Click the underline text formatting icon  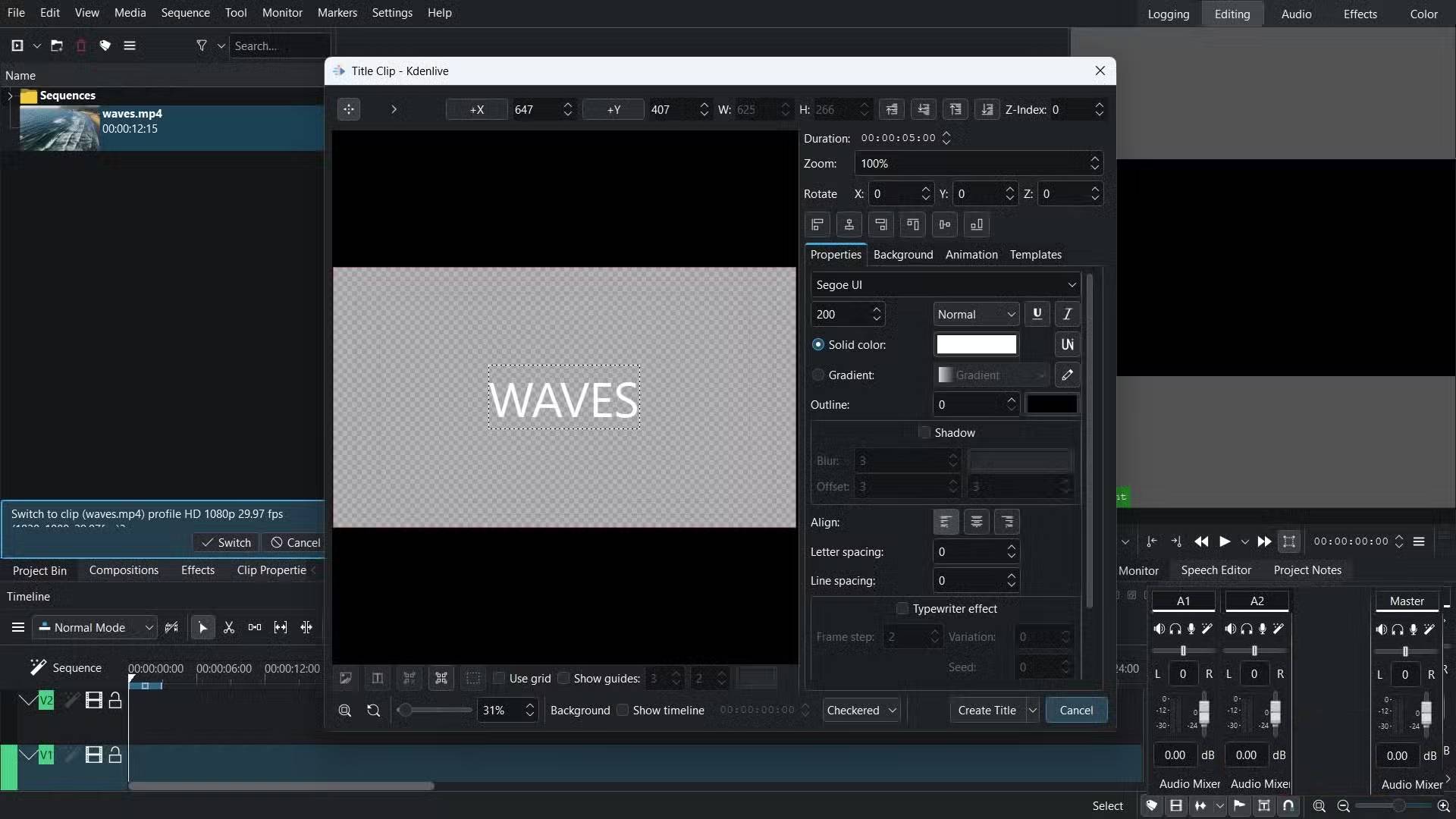1037,314
